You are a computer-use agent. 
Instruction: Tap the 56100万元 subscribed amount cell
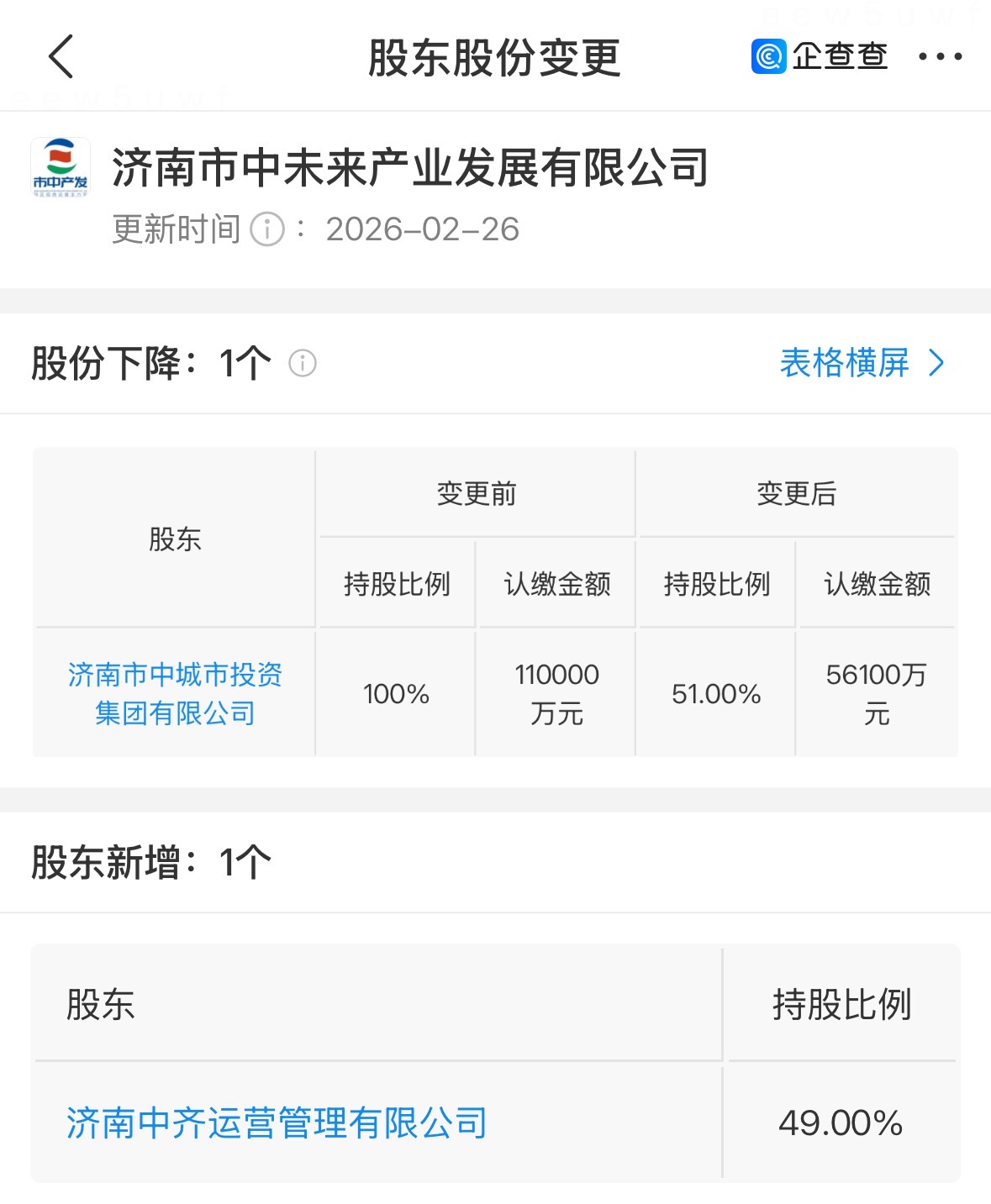877,694
